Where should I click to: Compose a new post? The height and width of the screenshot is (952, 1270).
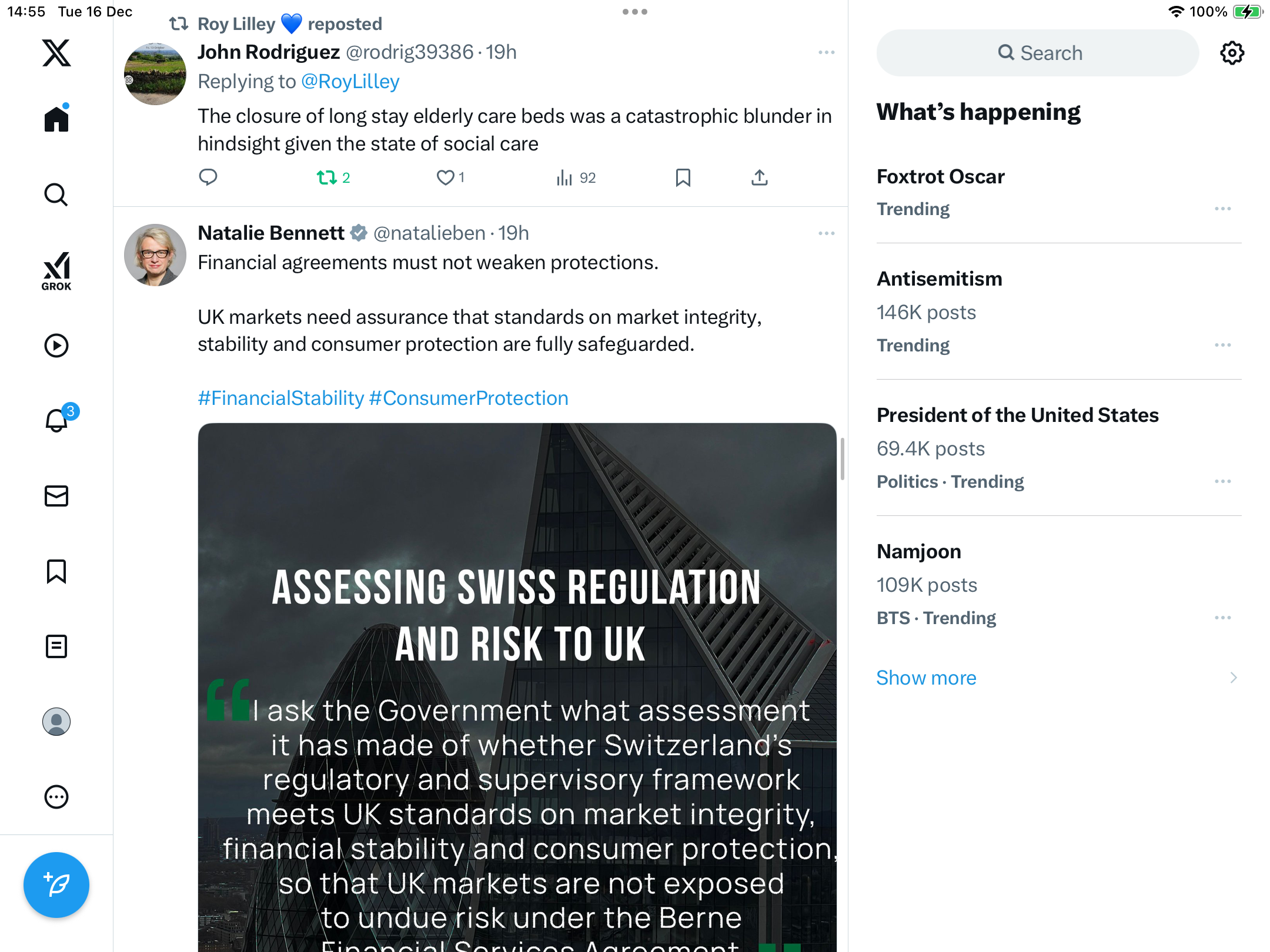pos(56,884)
